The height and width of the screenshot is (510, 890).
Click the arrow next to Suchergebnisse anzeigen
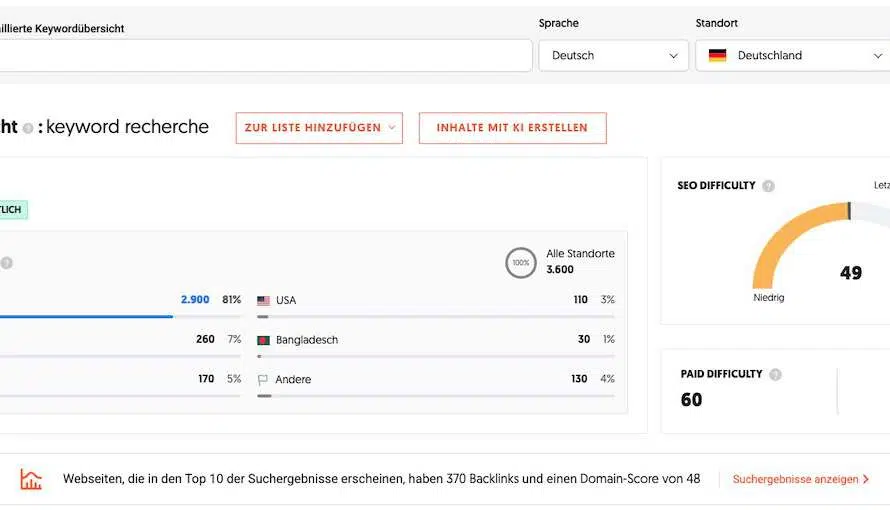pyautogui.click(x=866, y=479)
